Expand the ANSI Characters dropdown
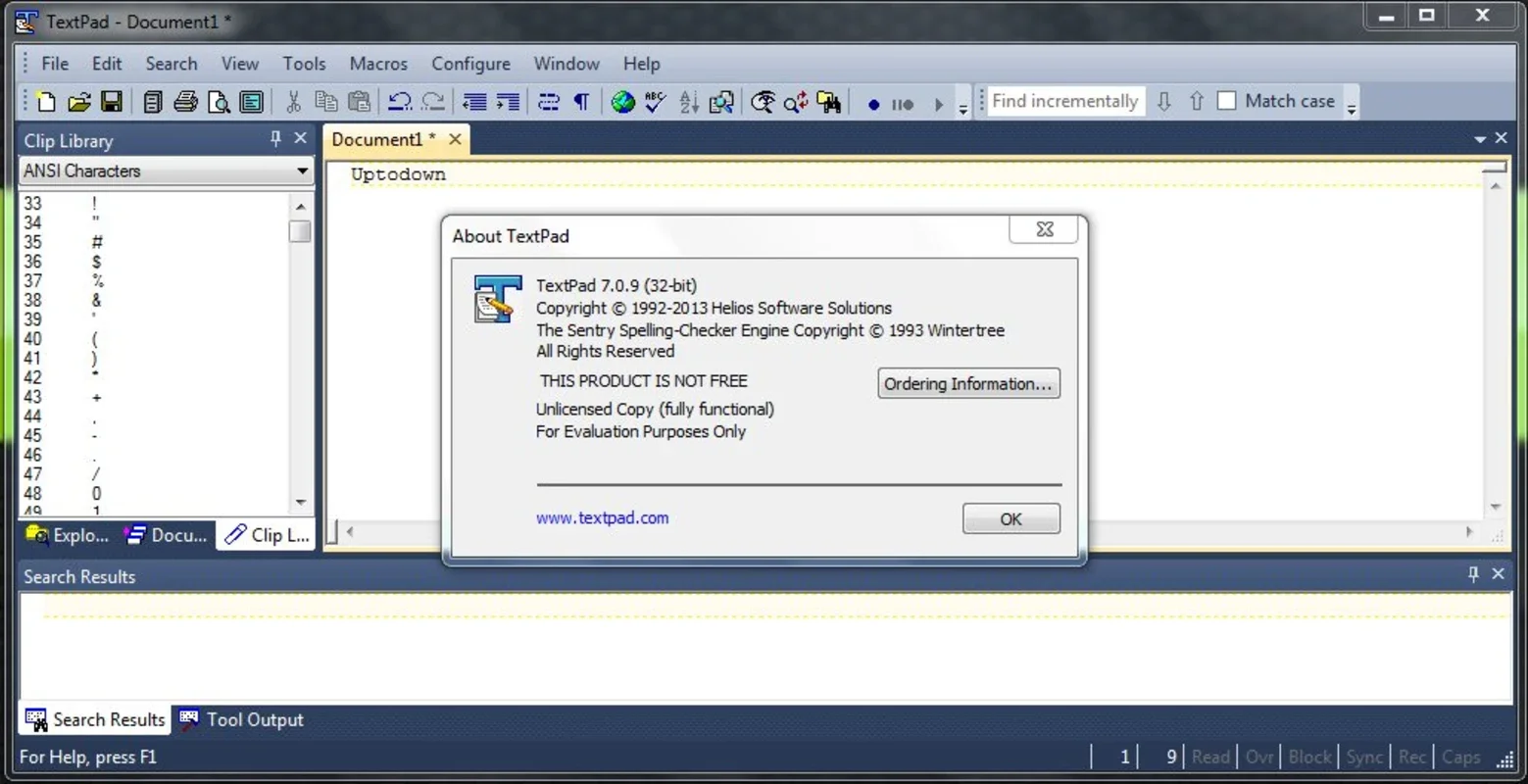Screen dimensions: 1528x784 tap(302, 171)
